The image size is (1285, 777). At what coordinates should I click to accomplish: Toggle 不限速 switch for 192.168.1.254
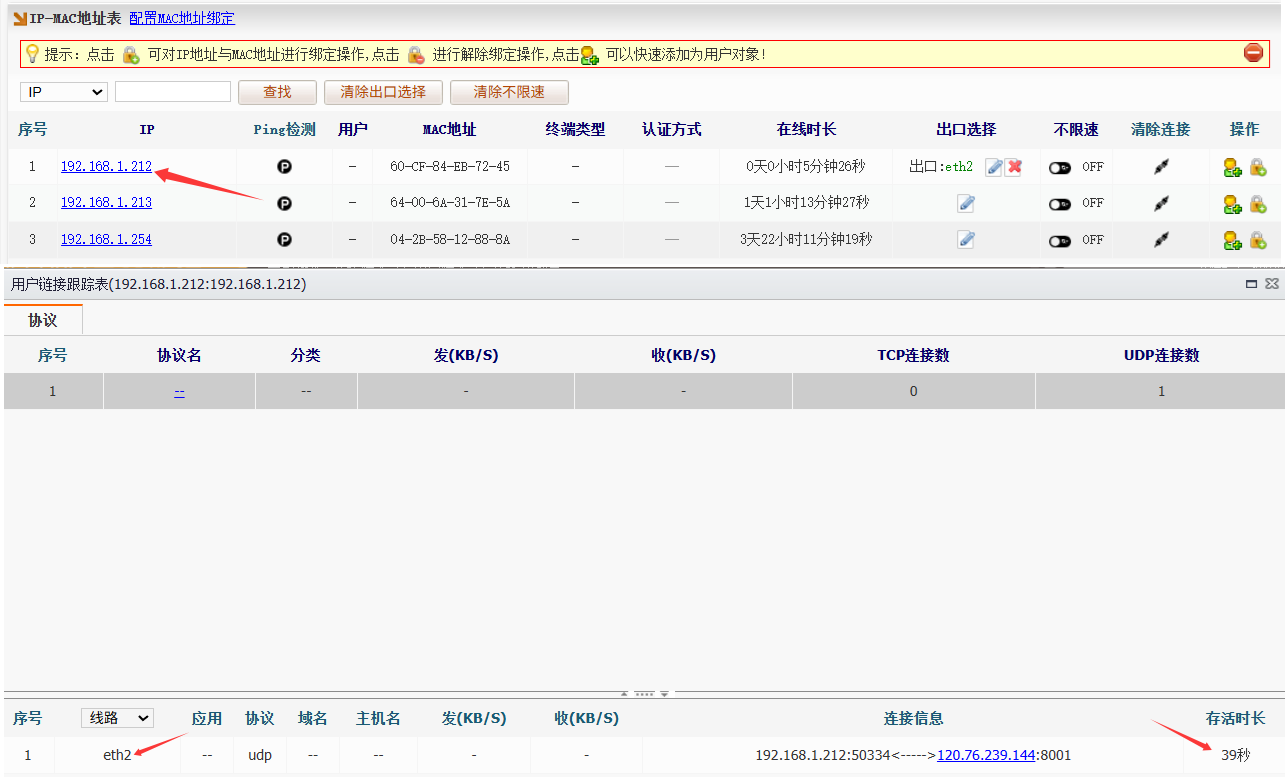tap(1060, 241)
